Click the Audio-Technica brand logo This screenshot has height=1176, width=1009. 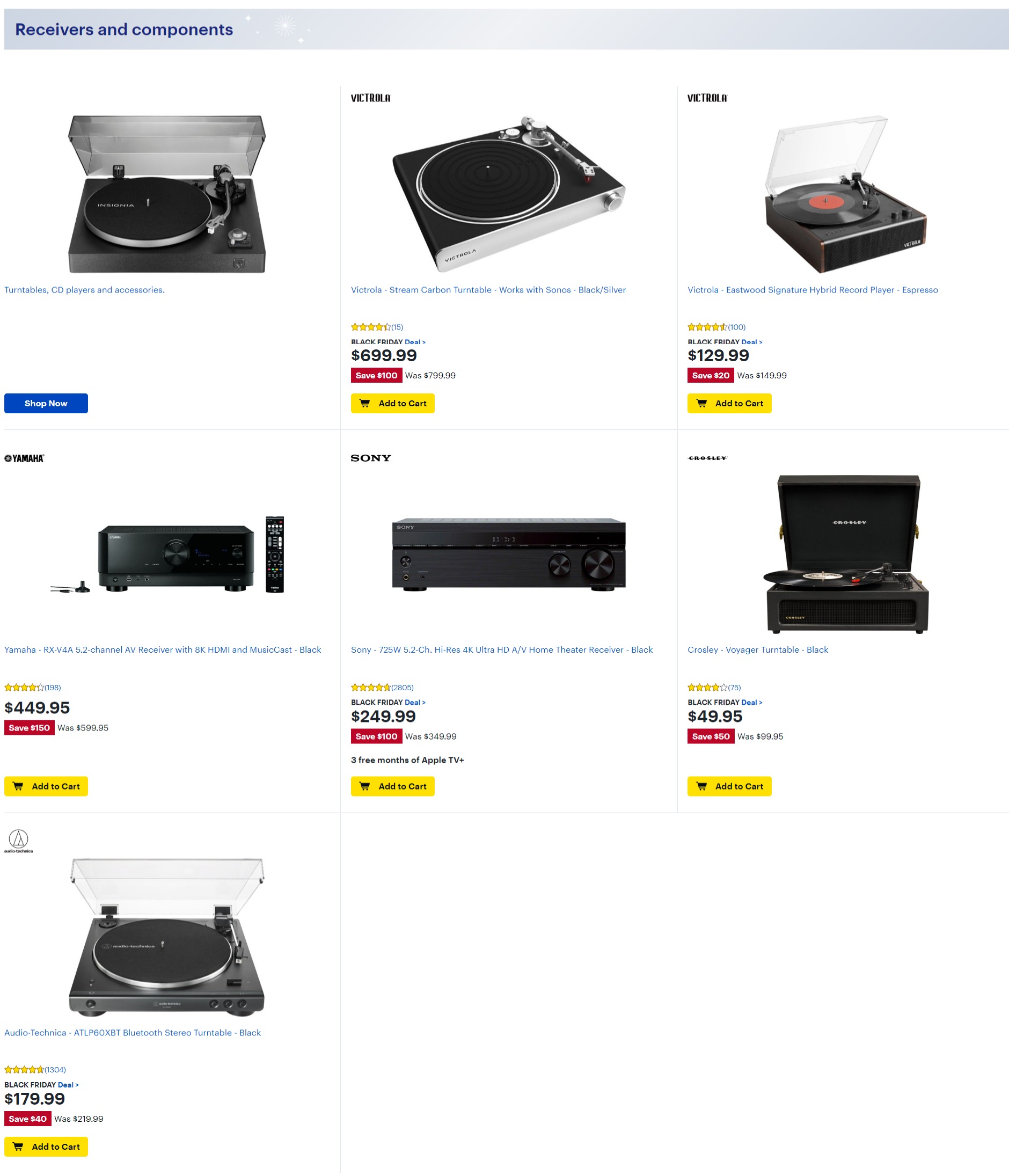pos(19,841)
